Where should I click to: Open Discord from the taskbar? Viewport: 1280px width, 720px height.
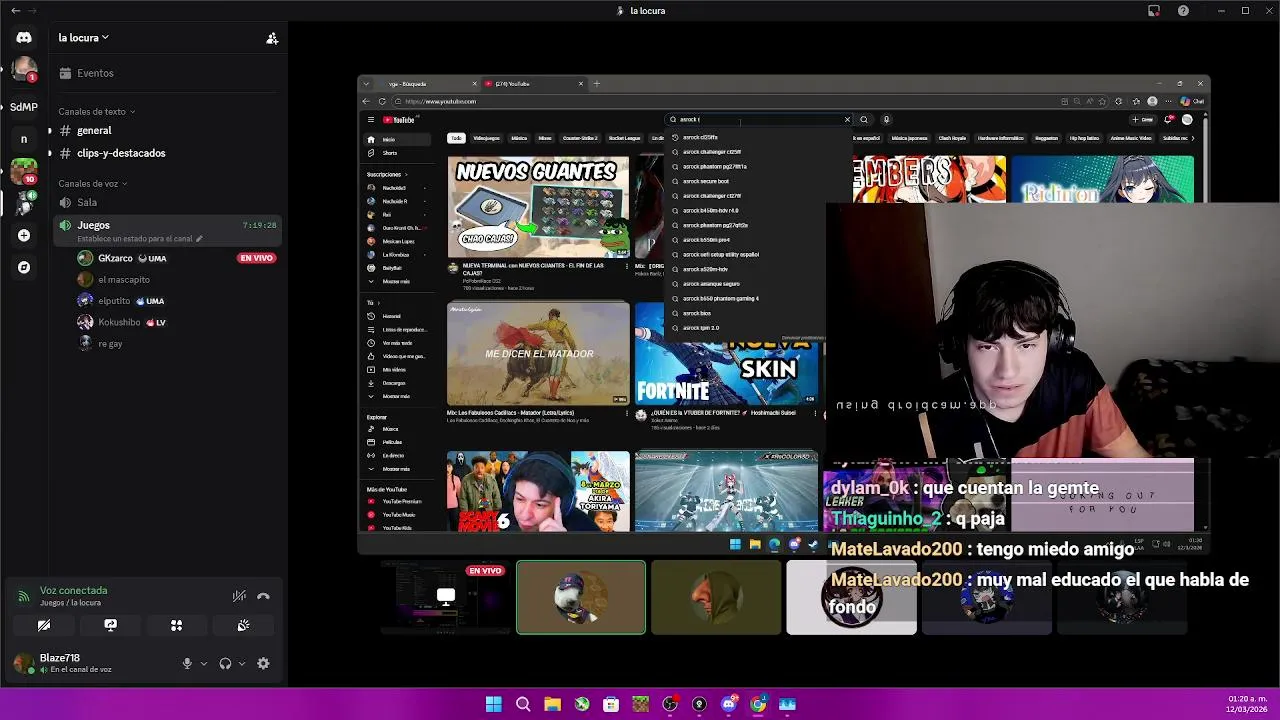point(729,704)
